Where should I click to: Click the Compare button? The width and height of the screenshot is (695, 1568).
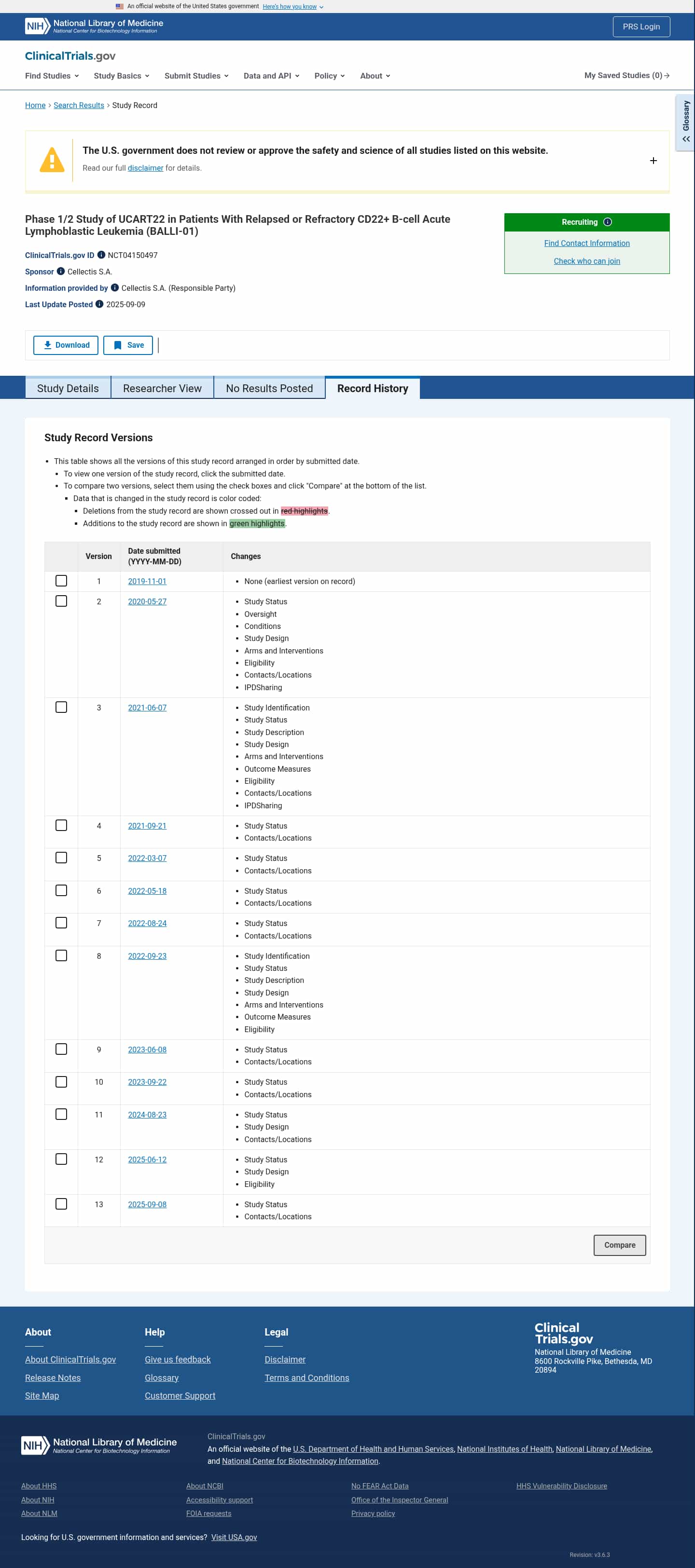(x=620, y=1245)
